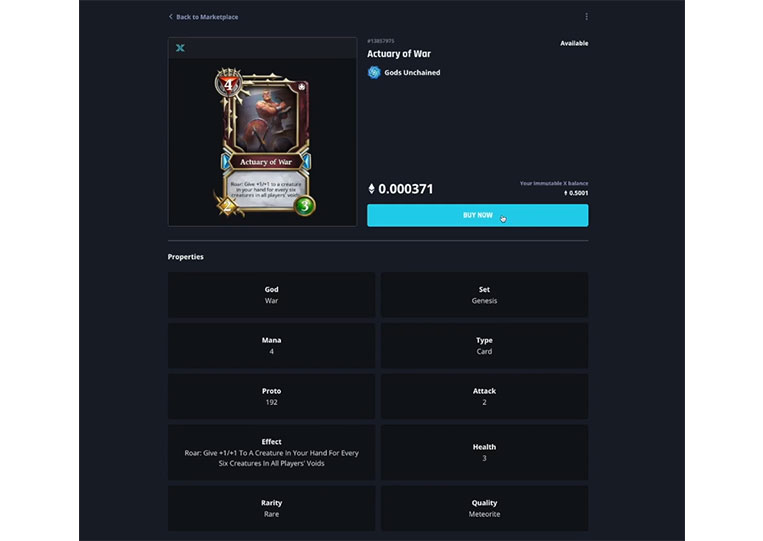Select the Set Genesis property tile
This screenshot has width=763, height=541.
pos(484,295)
